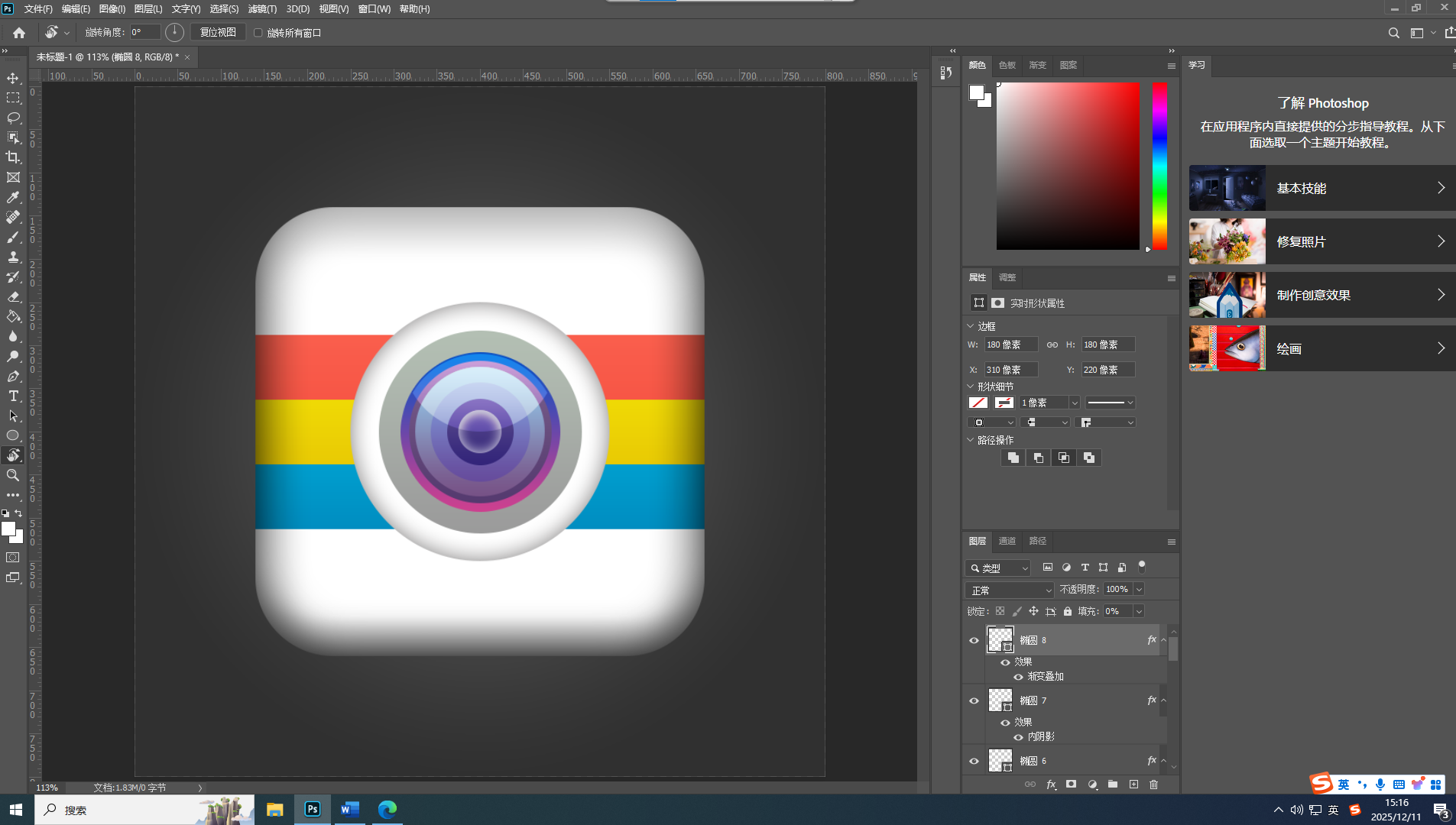Click the width W input field

[1010, 345]
